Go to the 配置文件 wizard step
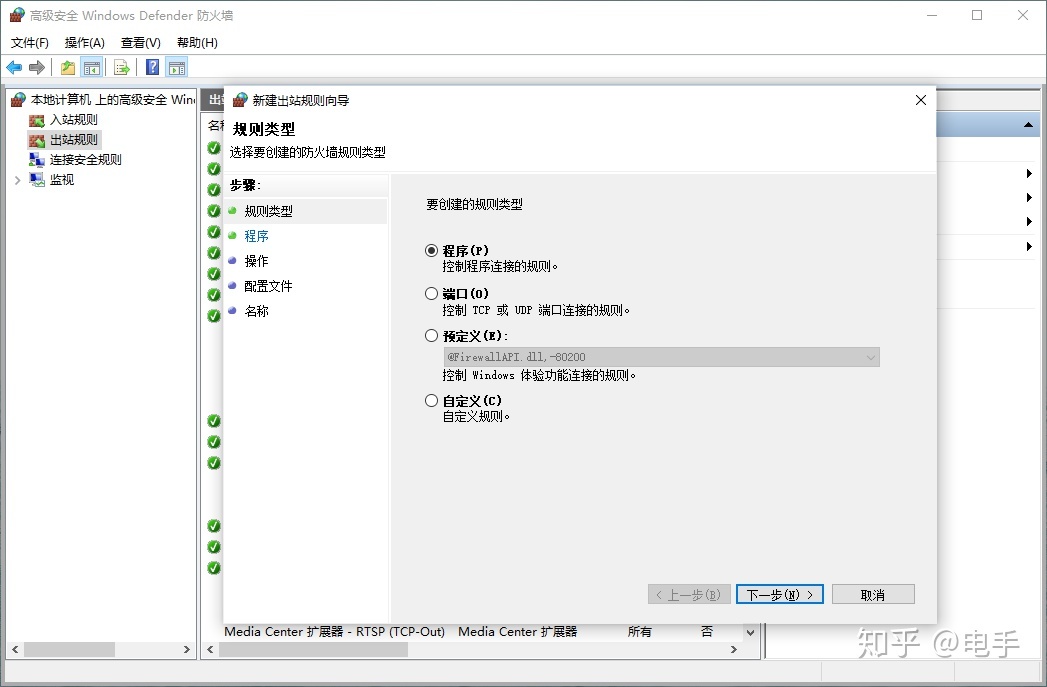 (268, 286)
